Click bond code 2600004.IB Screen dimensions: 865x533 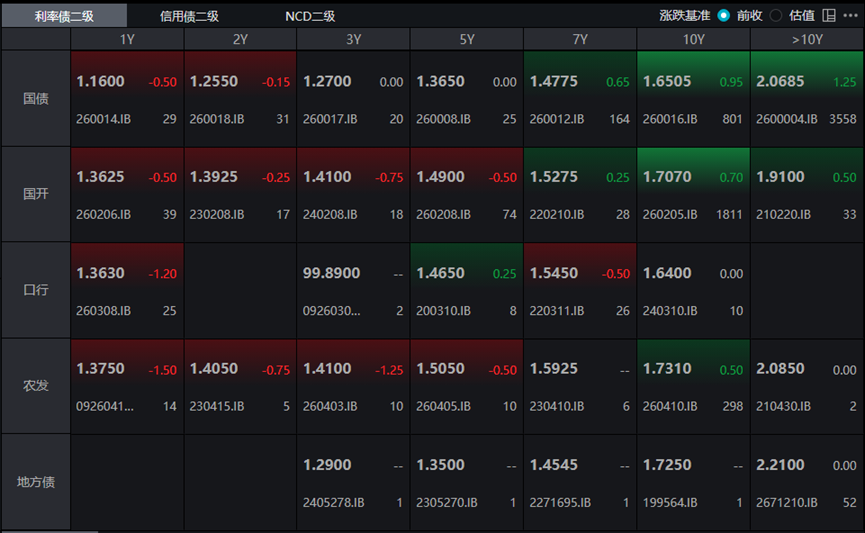[x=787, y=119]
